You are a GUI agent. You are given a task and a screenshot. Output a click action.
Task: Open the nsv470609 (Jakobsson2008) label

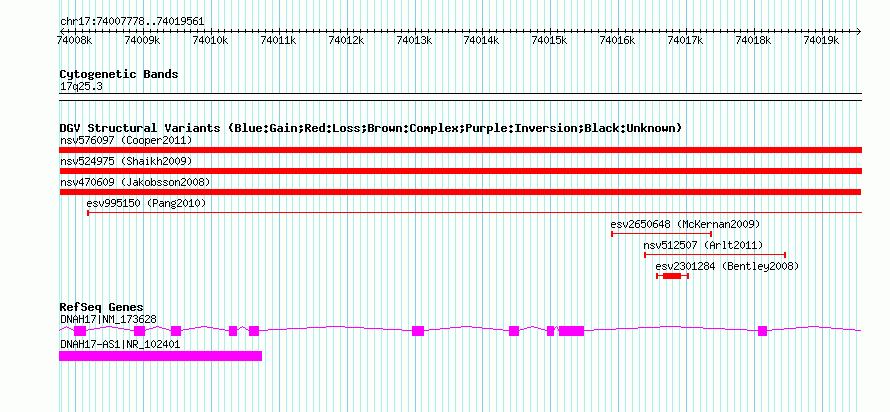[x=135, y=182]
